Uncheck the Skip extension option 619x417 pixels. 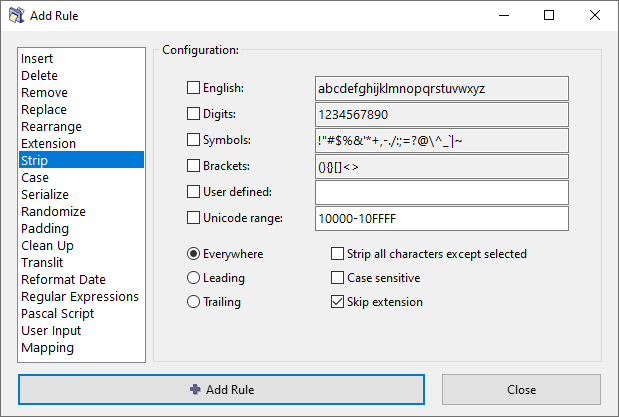pos(337,302)
